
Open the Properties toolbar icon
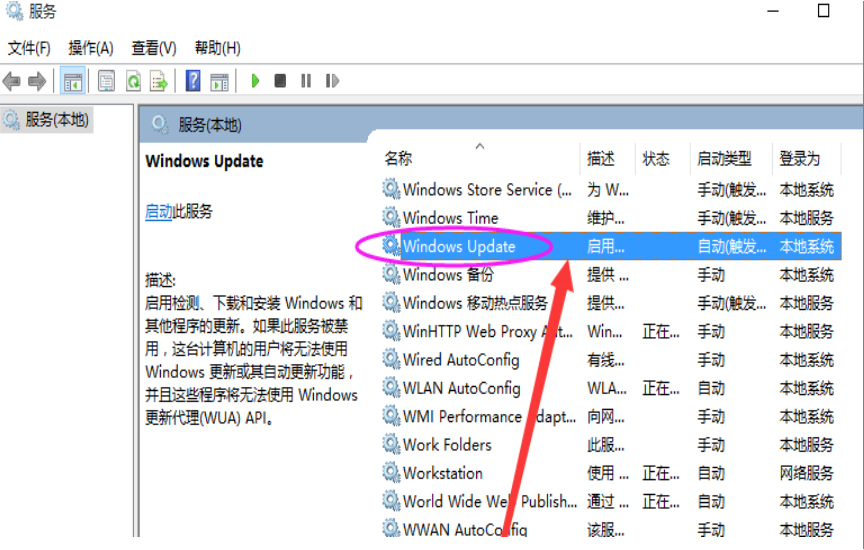tap(106, 82)
